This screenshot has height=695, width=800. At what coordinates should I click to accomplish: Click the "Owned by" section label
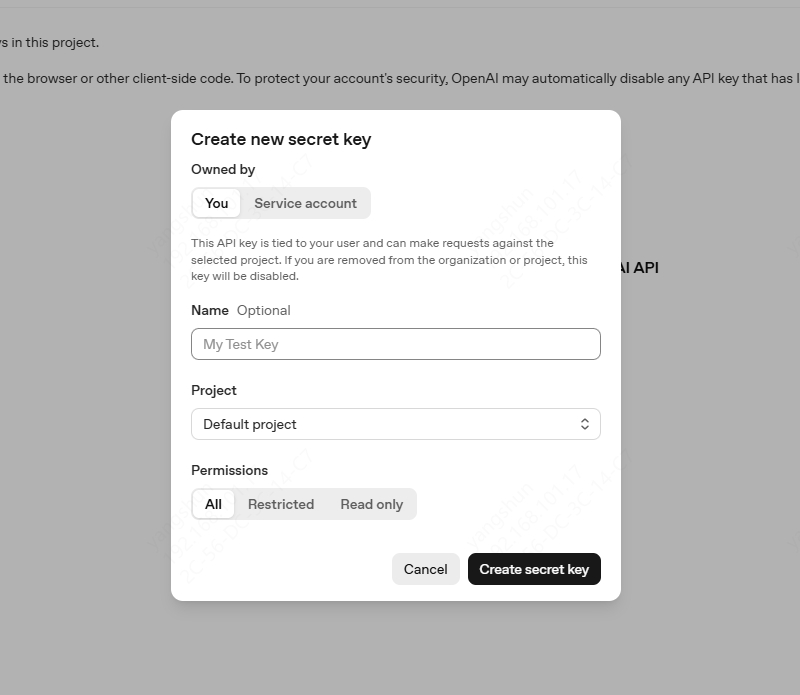click(x=223, y=169)
